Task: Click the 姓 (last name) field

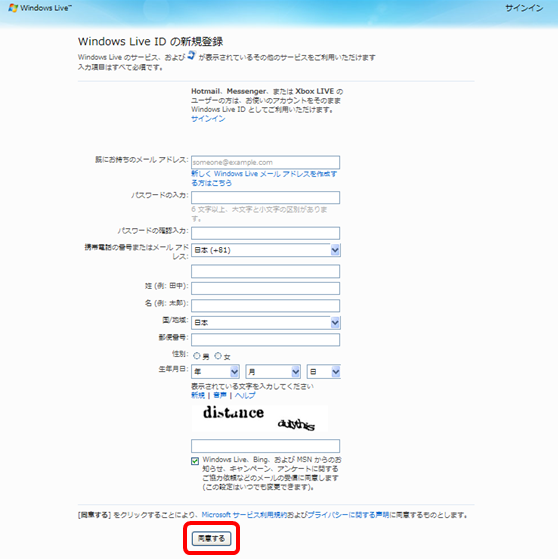Action: [x=265, y=288]
